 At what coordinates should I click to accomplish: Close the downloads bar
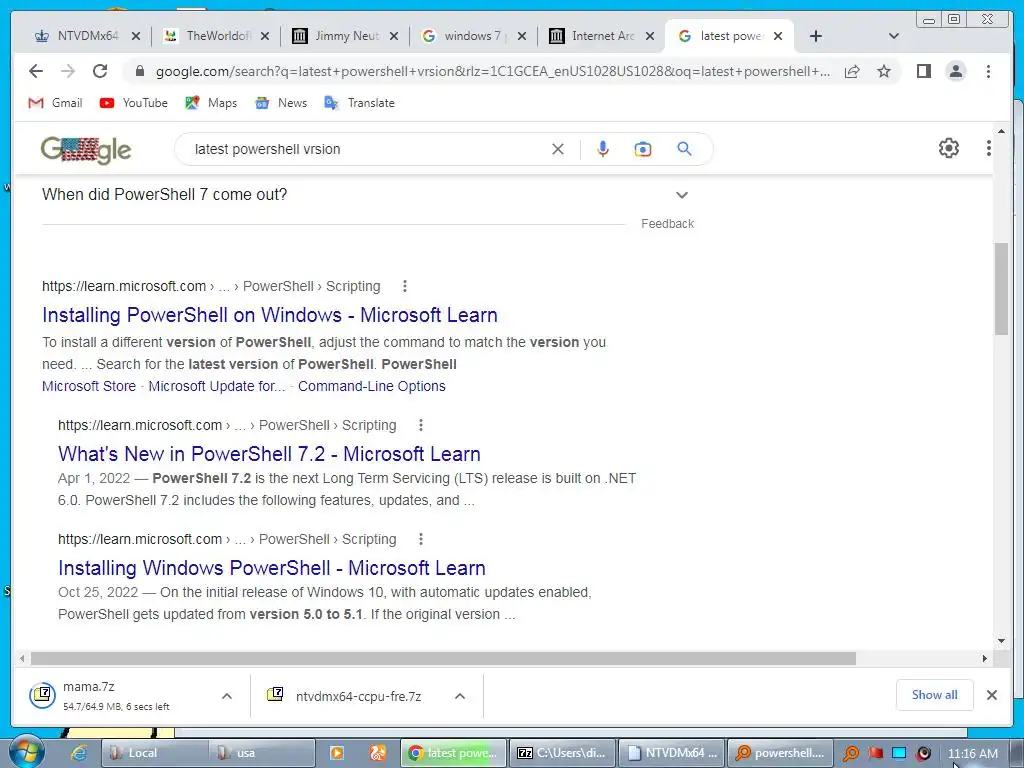(x=991, y=695)
